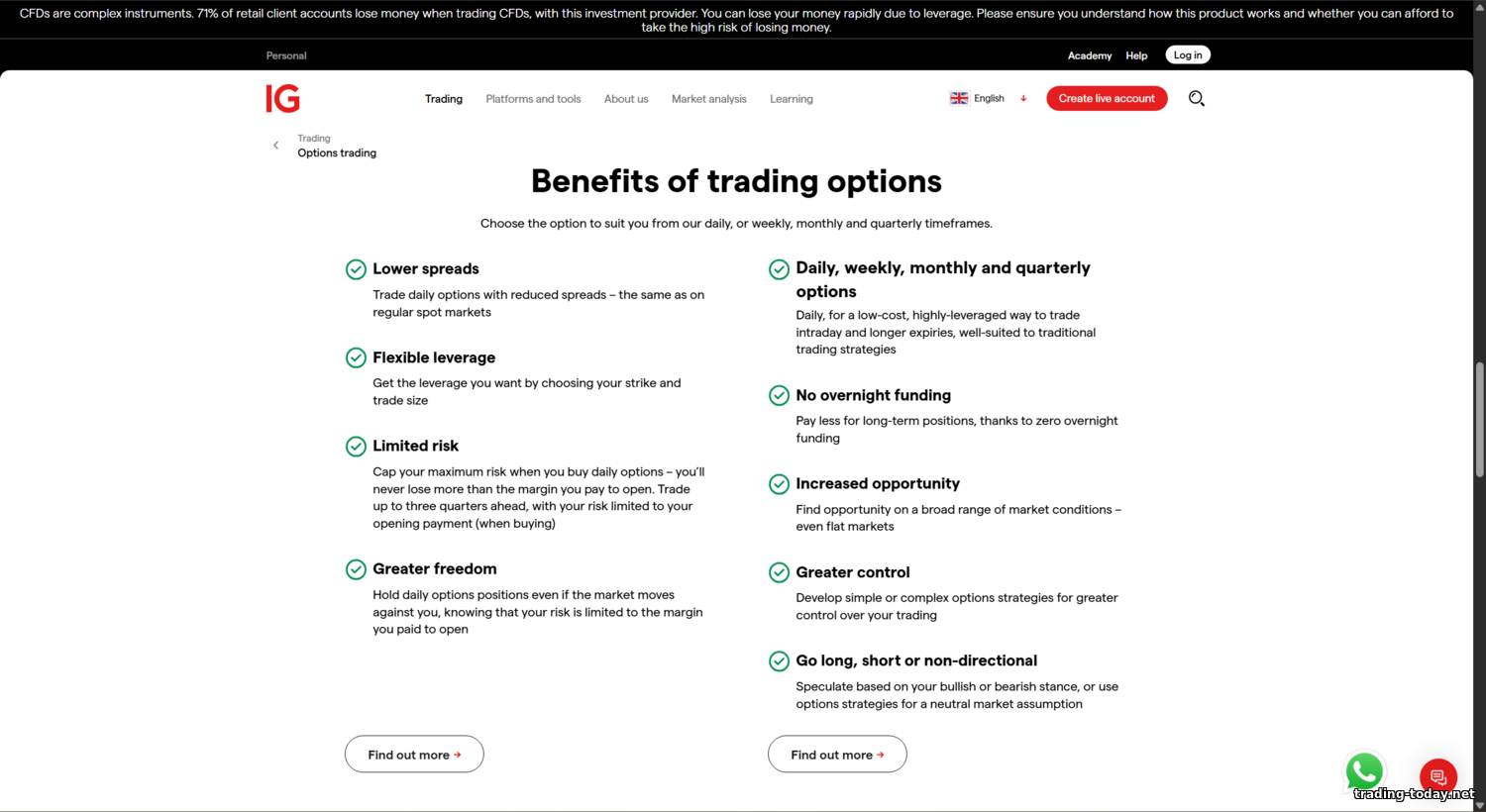
Task: Open the Trading menu
Action: [444, 99]
